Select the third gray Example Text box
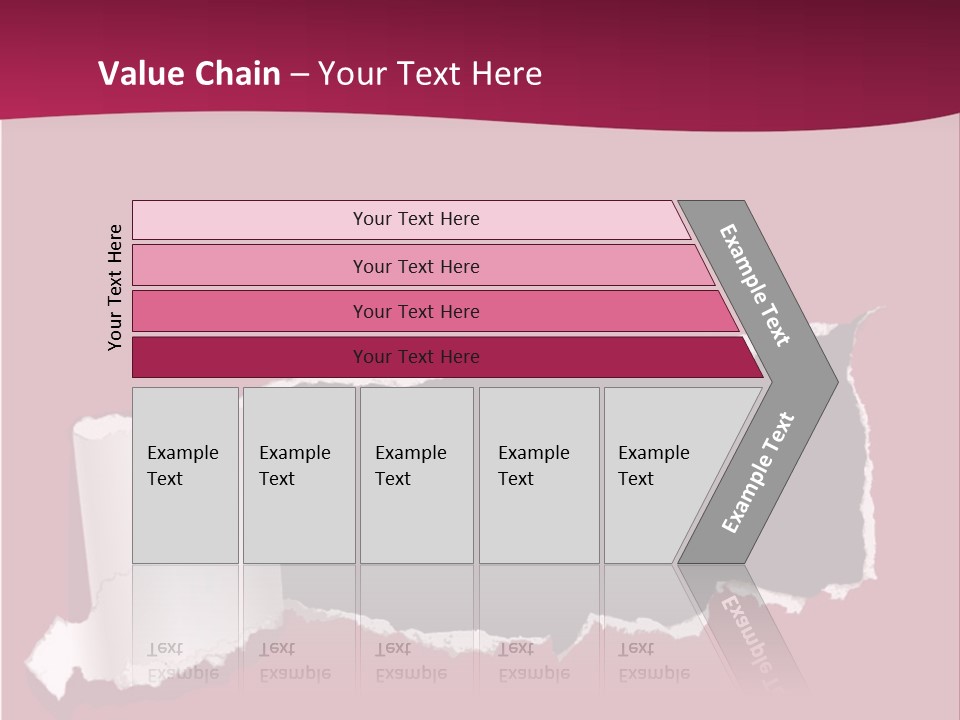The height and width of the screenshot is (720, 960). 416,475
